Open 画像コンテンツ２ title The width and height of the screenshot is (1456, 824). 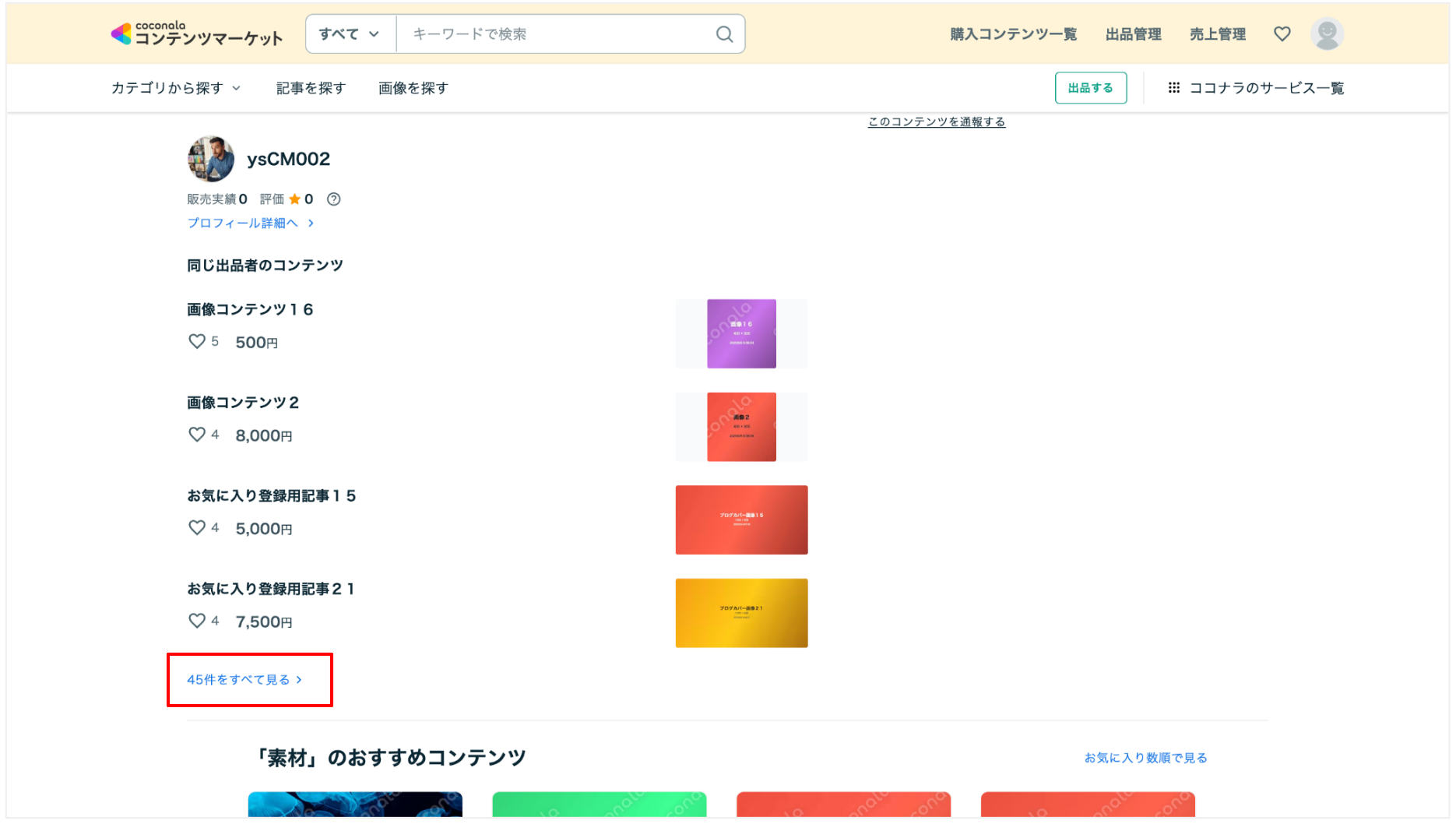click(x=243, y=403)
